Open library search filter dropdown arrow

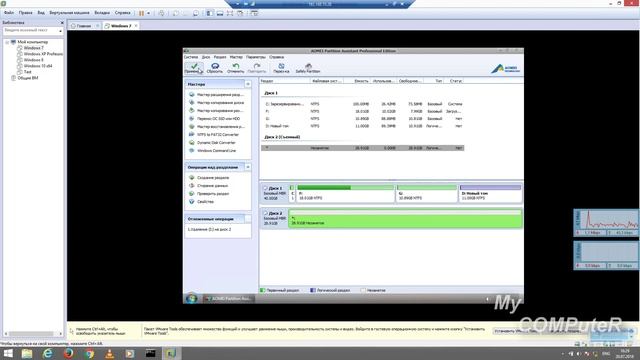pos(60,31)
